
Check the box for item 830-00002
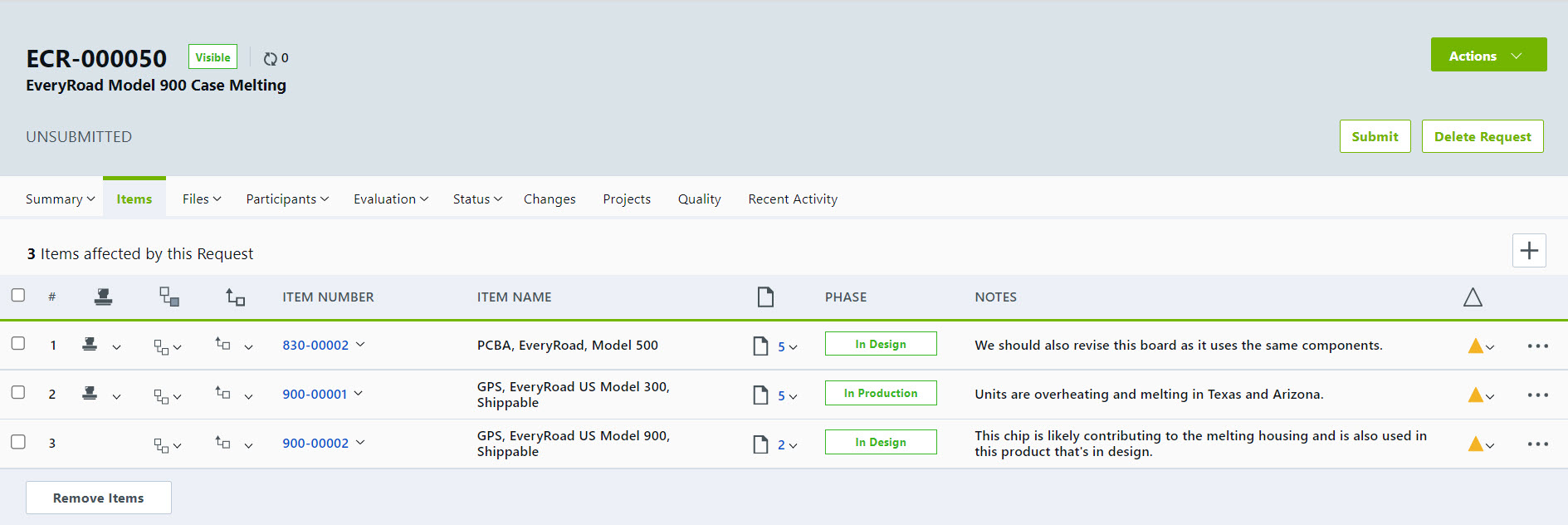[18, 344]
